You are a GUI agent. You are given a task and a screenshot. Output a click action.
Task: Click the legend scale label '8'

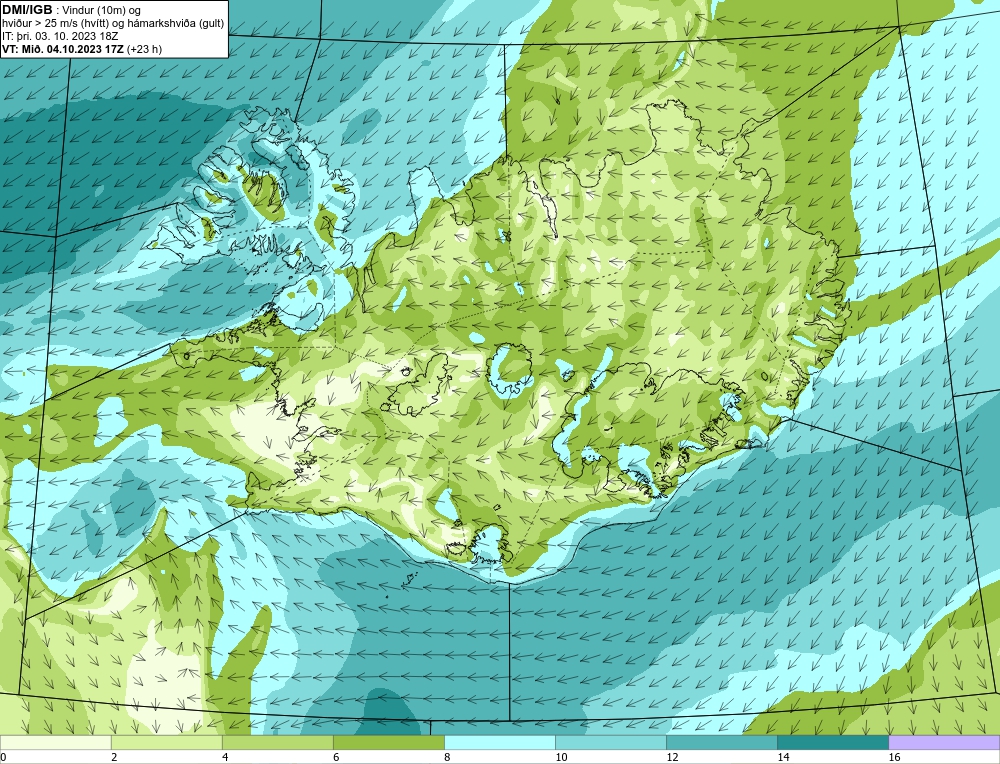coord(447,757)
